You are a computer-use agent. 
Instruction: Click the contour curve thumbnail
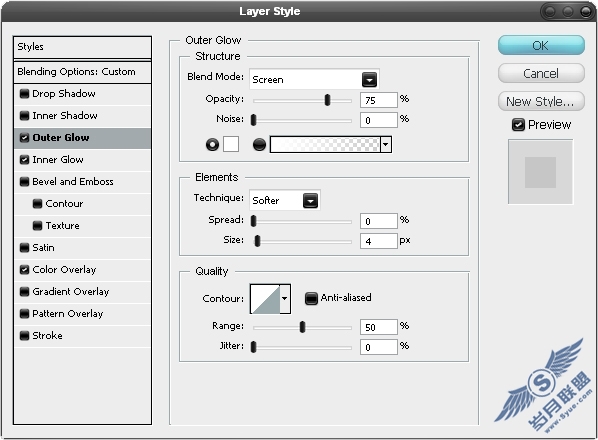265,299
